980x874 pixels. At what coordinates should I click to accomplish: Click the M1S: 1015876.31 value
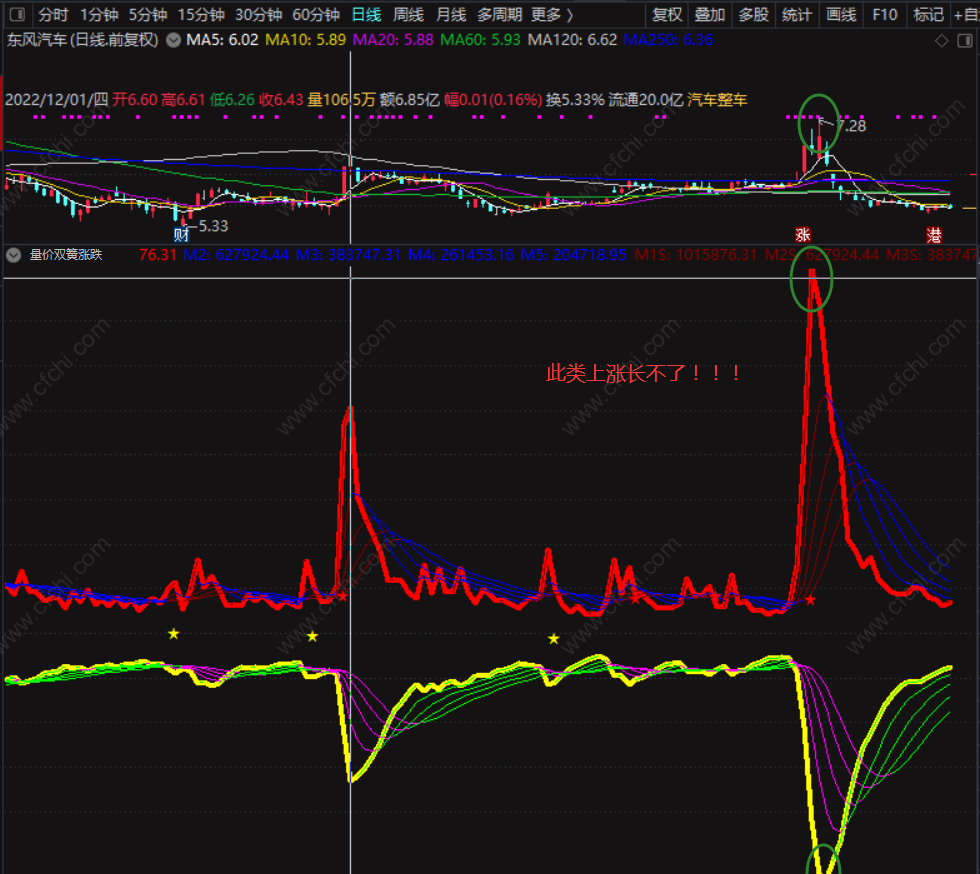click(x=696, y=255)
